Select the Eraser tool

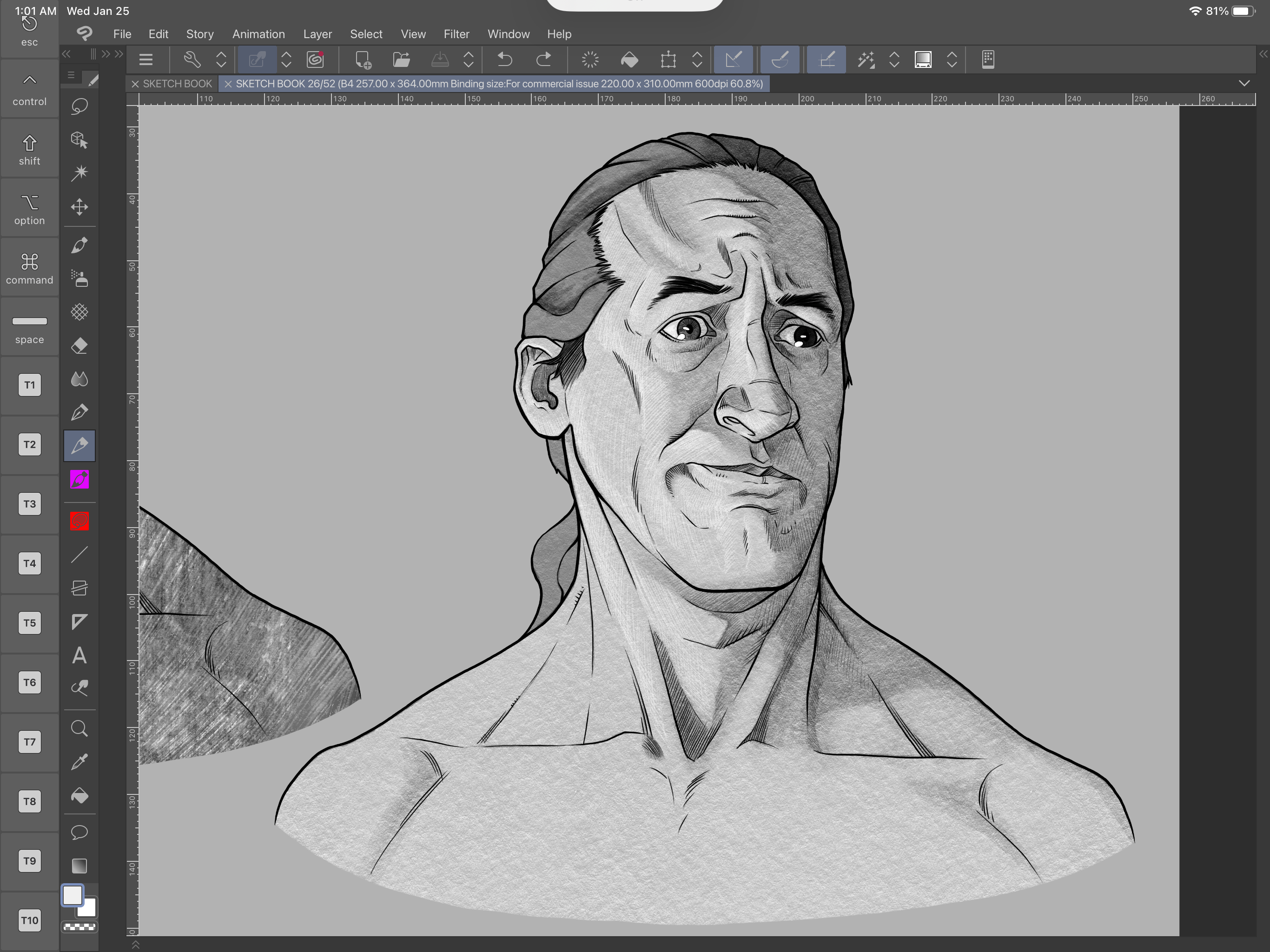click(79, 346)
